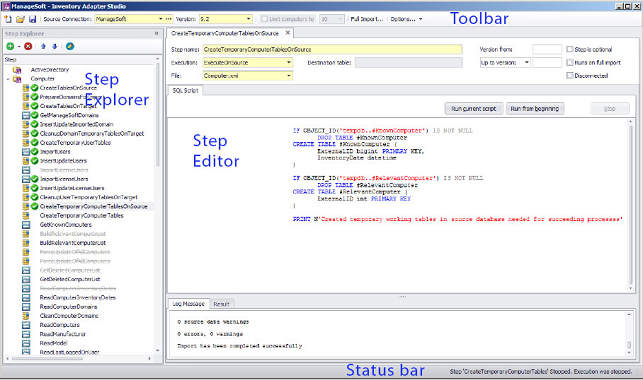643x380 pixels.
Task: Open the Execution ExecuteOnSource dropdown
Action: [289, 63]
